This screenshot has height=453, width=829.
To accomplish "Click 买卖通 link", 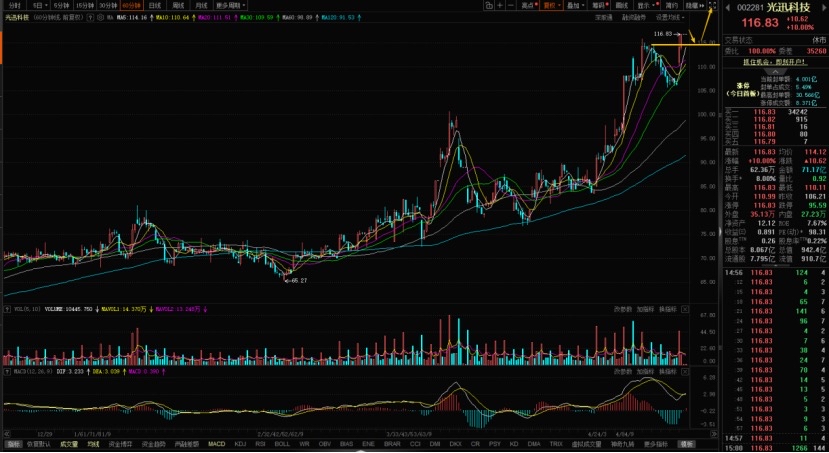I will point(604,17).
